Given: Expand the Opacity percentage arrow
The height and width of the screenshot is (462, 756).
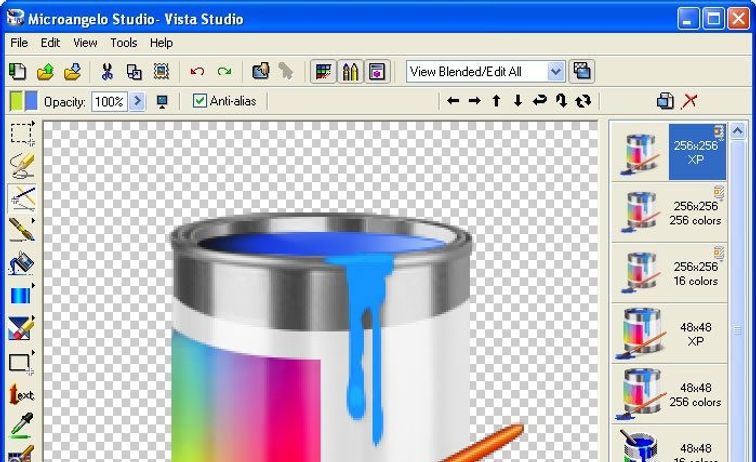Looking at the screenshot, I should (x=137, y=101).
